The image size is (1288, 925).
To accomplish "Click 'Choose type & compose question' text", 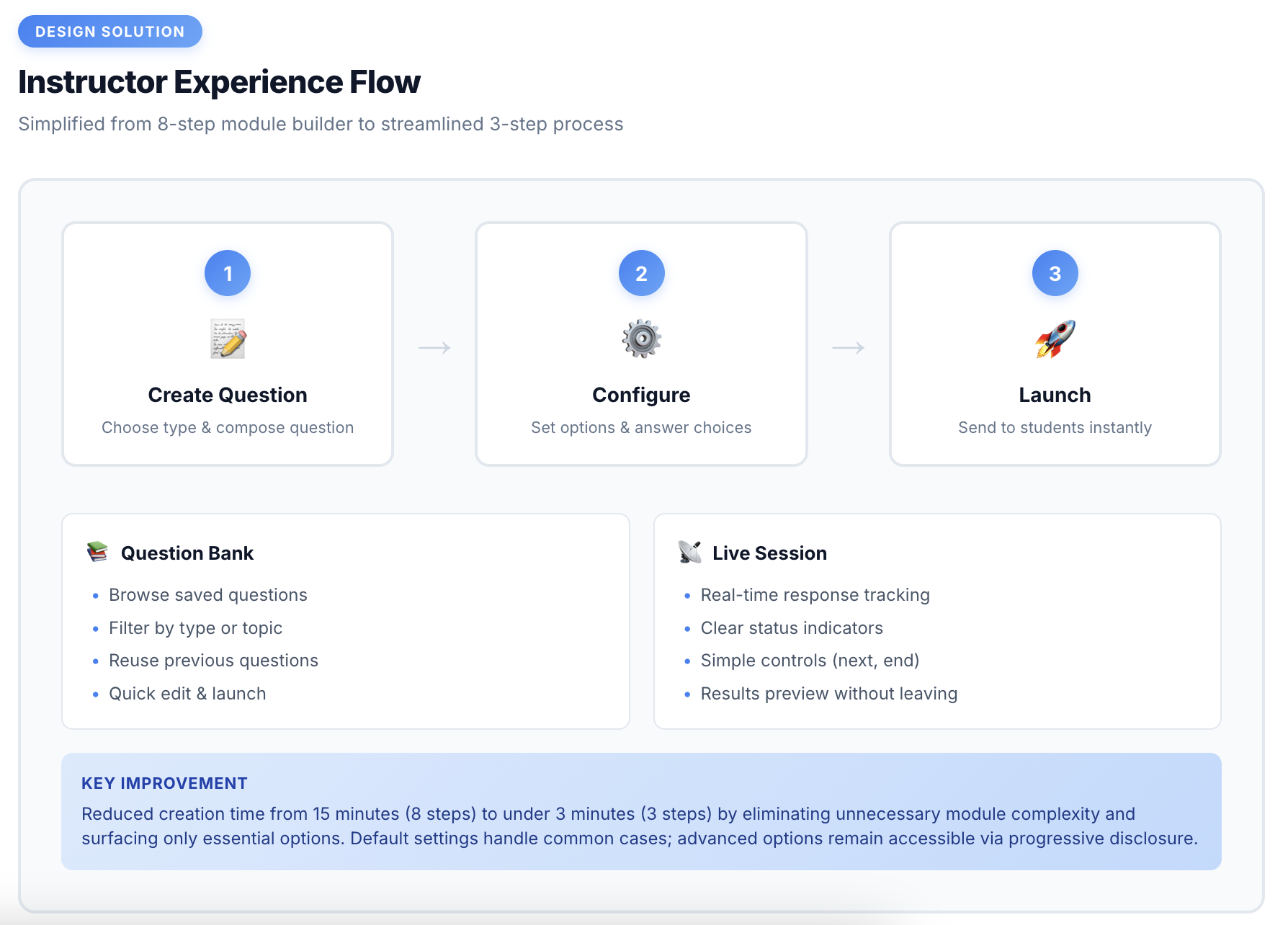I will click(228, 427).
